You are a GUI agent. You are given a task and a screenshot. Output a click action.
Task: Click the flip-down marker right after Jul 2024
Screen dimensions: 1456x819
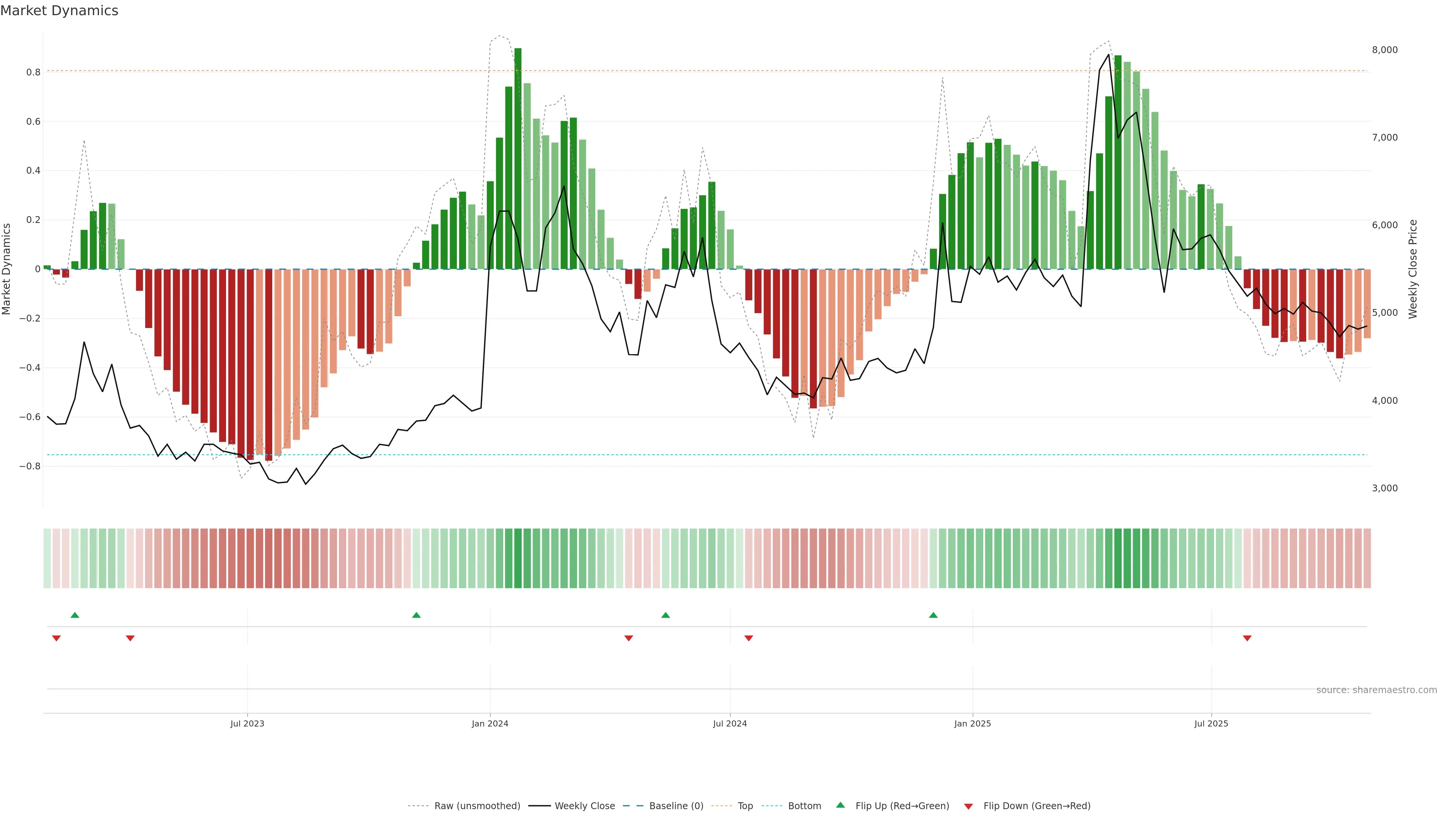click(749, 638)
